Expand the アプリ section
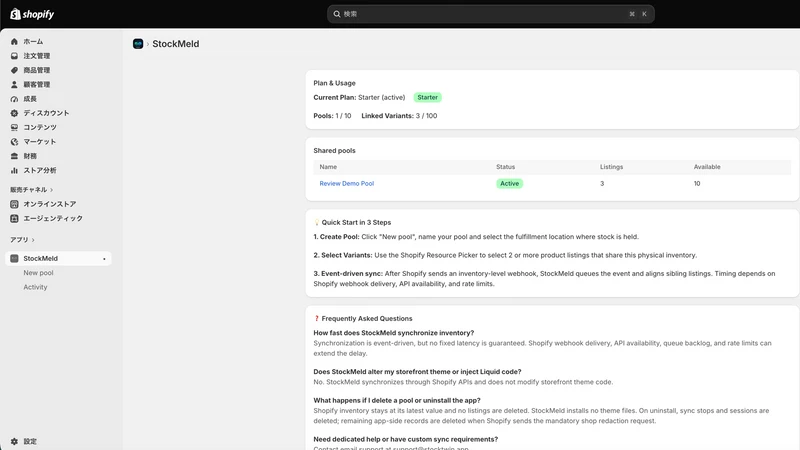Viewport: 800px width, 450px height. [22, 239]
